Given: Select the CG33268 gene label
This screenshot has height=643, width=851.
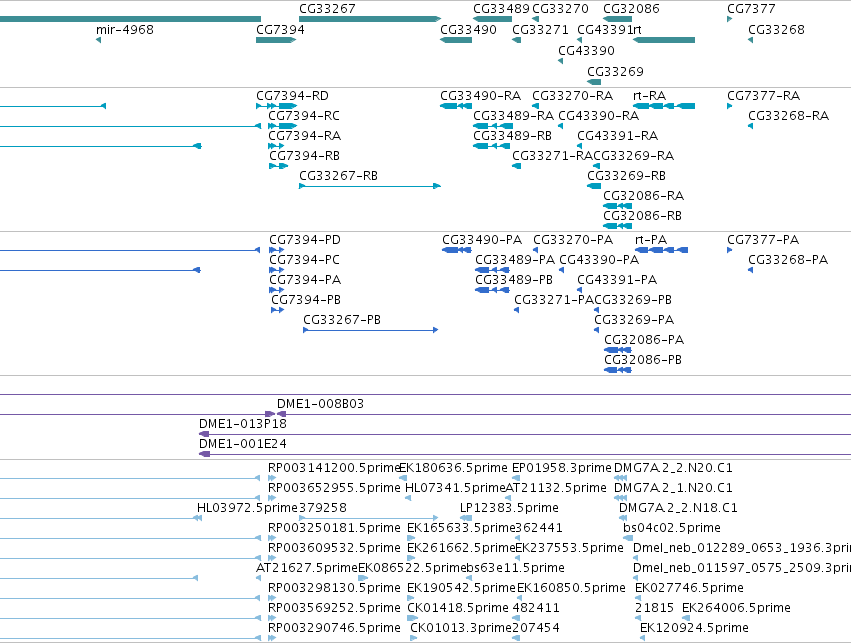Looking at the screenshot, I should point(776,29).
